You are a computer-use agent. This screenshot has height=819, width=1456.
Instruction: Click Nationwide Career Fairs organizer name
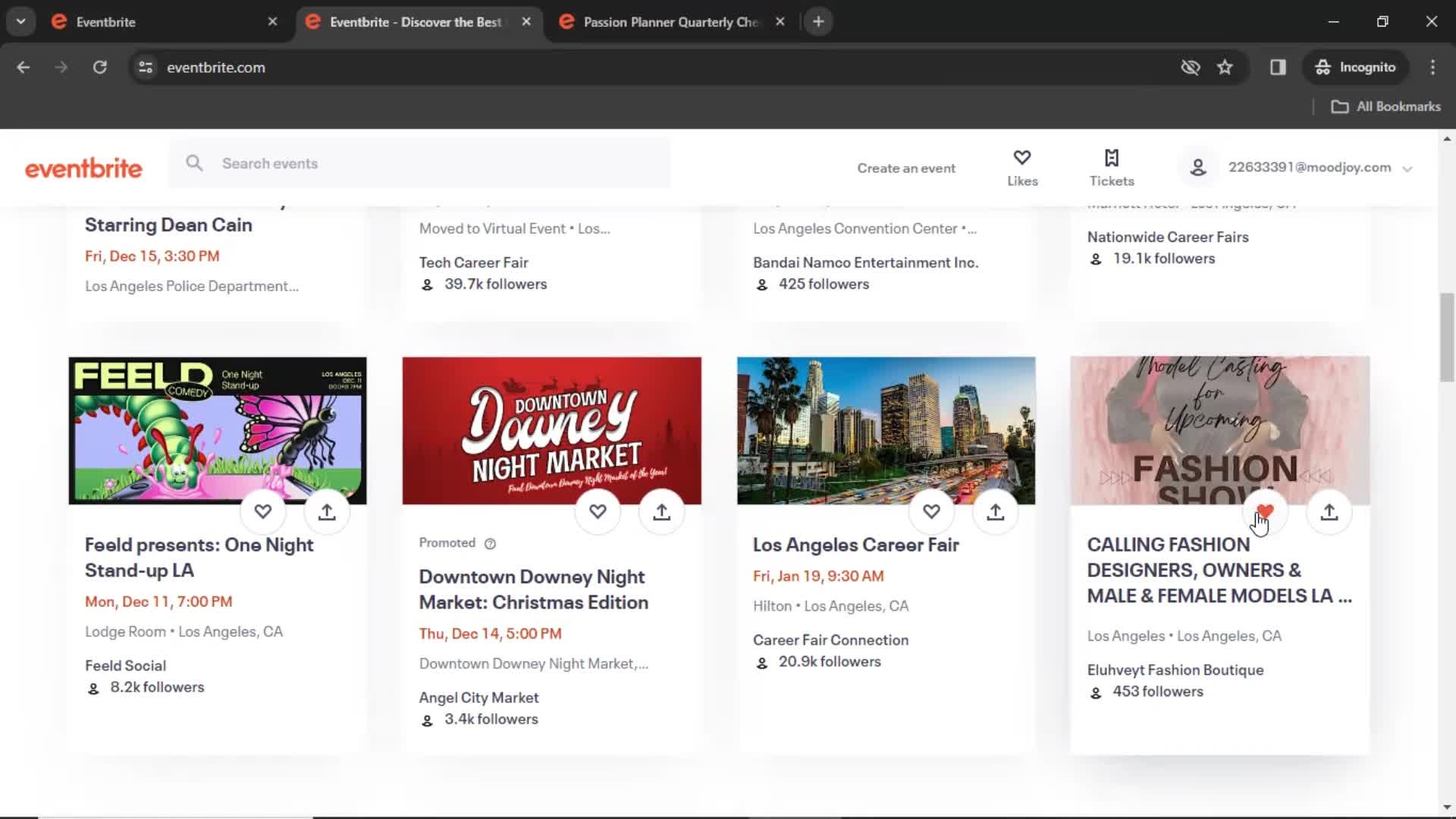[x=1167, y=237]
